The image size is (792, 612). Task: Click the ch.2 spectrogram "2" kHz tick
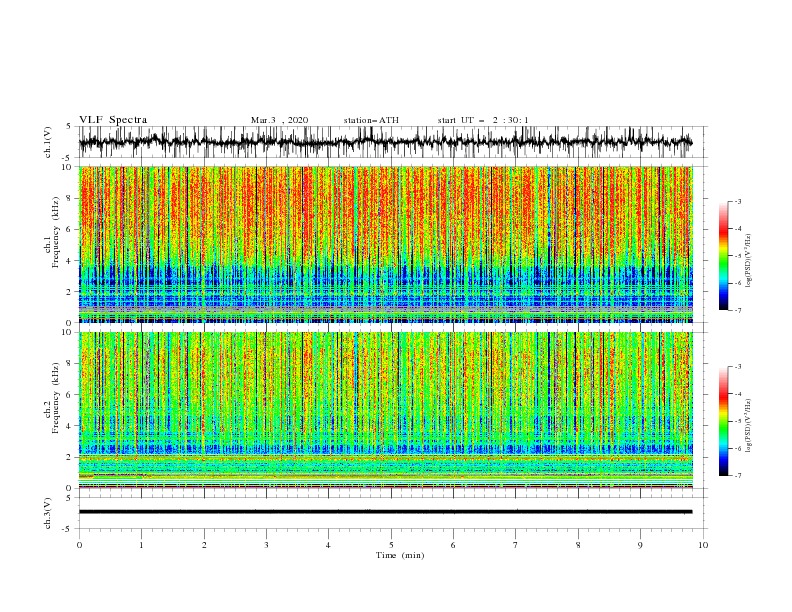(x=70, y=457)
